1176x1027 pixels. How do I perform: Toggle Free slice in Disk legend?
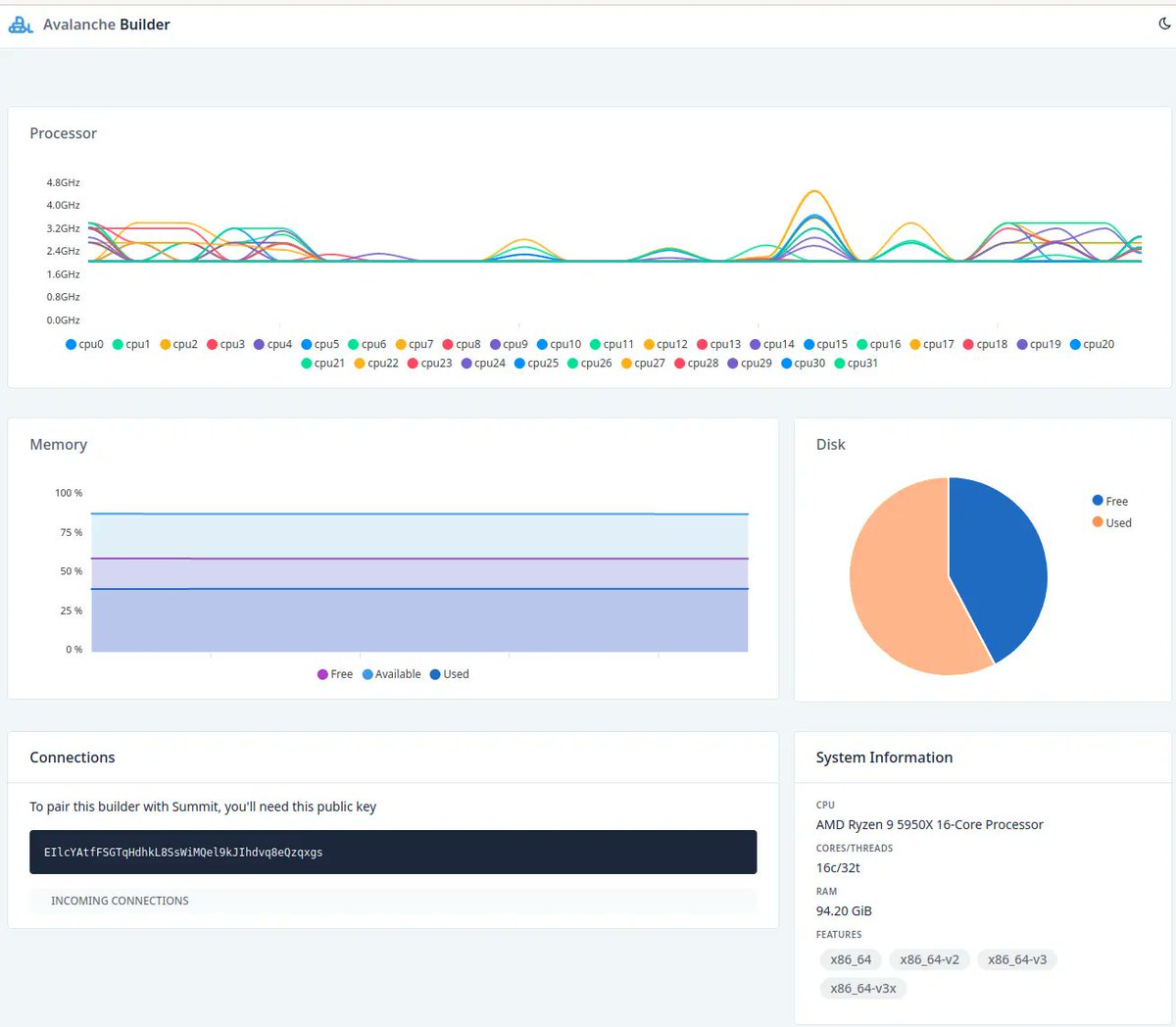(1110, 501)
